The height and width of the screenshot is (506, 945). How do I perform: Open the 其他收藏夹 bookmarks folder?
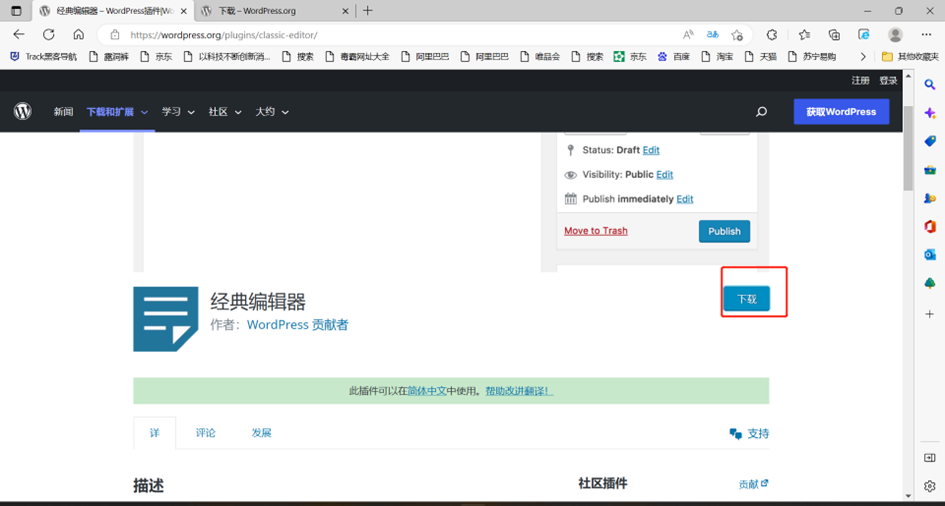[910, 57]
